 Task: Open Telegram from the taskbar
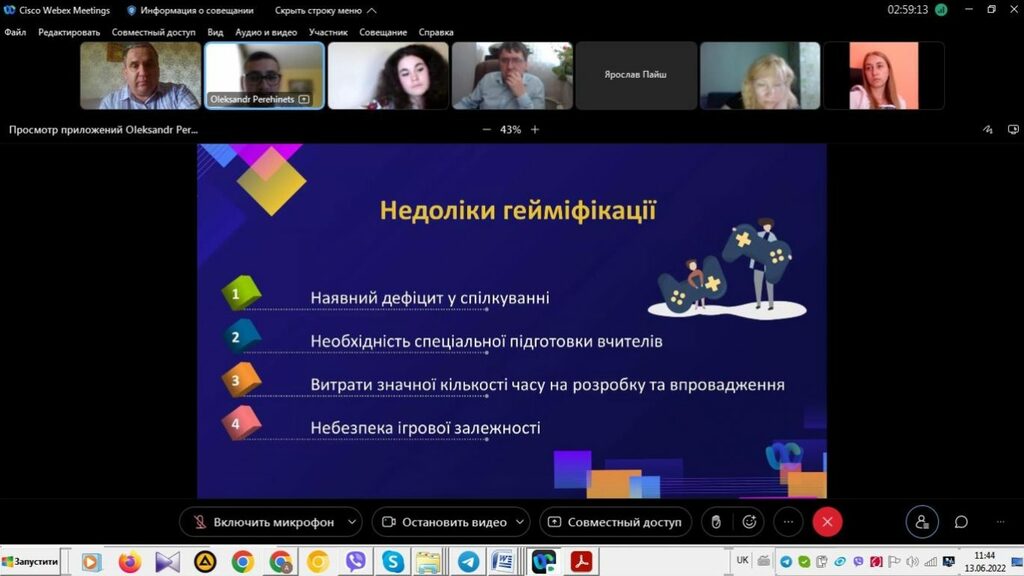click(467, 561)
